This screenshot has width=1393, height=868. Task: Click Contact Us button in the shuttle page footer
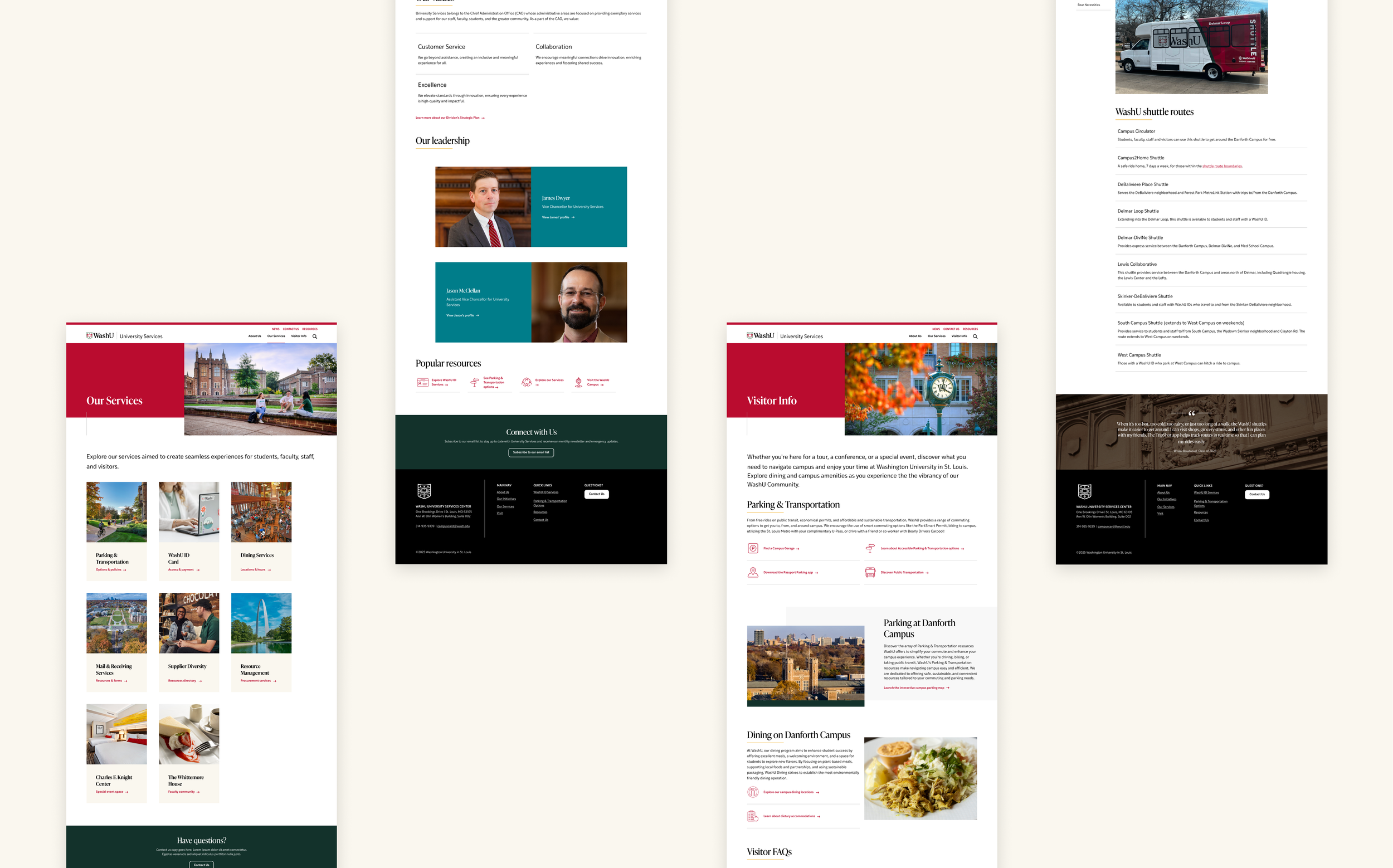pos(1256,494)
